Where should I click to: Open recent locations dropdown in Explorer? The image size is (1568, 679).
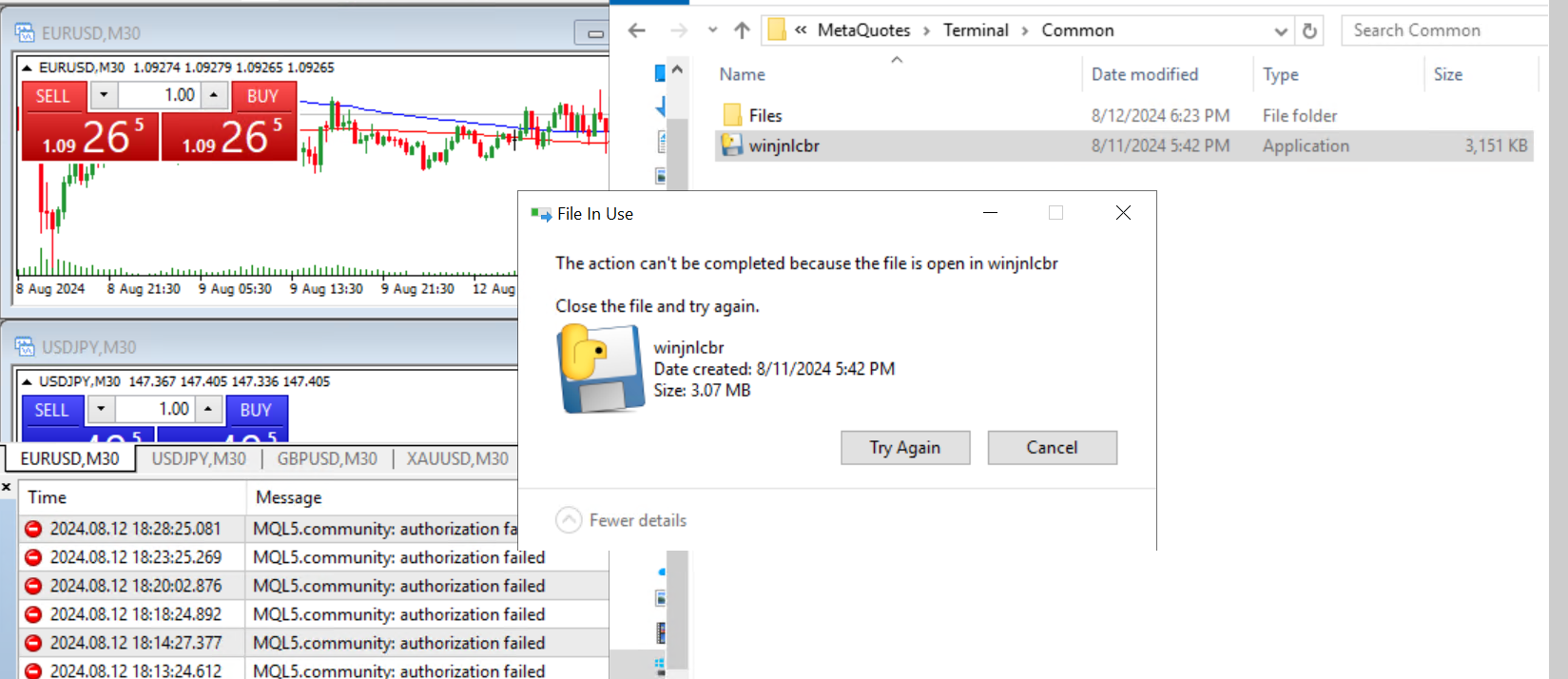(712, 30)
